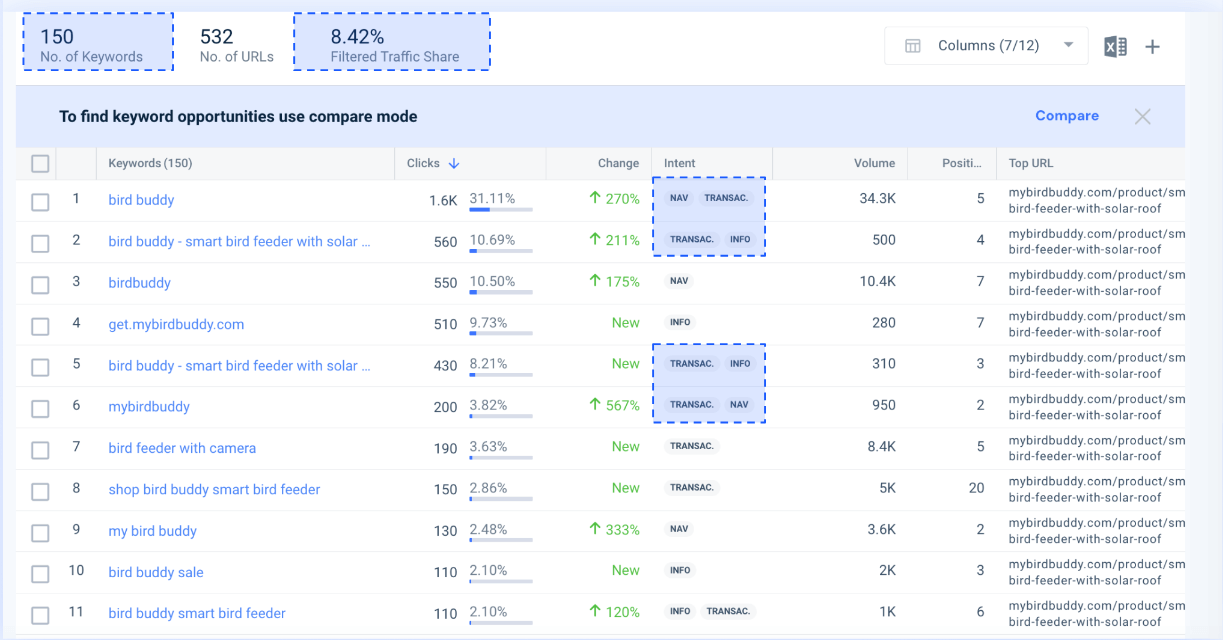
Task: Toggle the Filtered Traffic Share card
Action: pyautogui.click(x=391, y=41)
